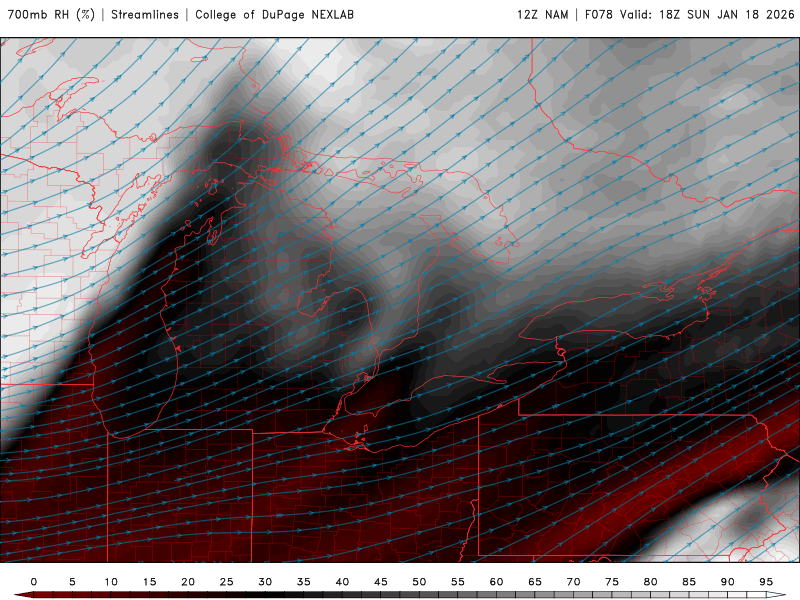Viewport: 800px width, 600px height.
Task: Click the '60' value on the color scale
Action: click(x=496, y=582)
